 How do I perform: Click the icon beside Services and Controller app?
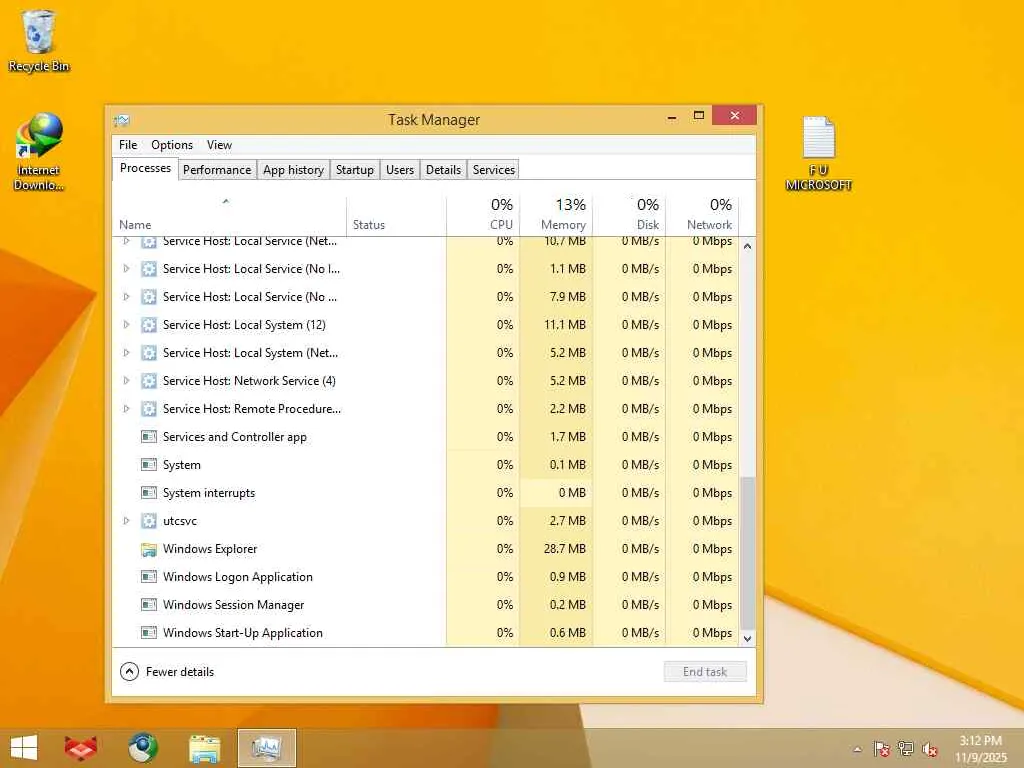(x=149, y=437)
